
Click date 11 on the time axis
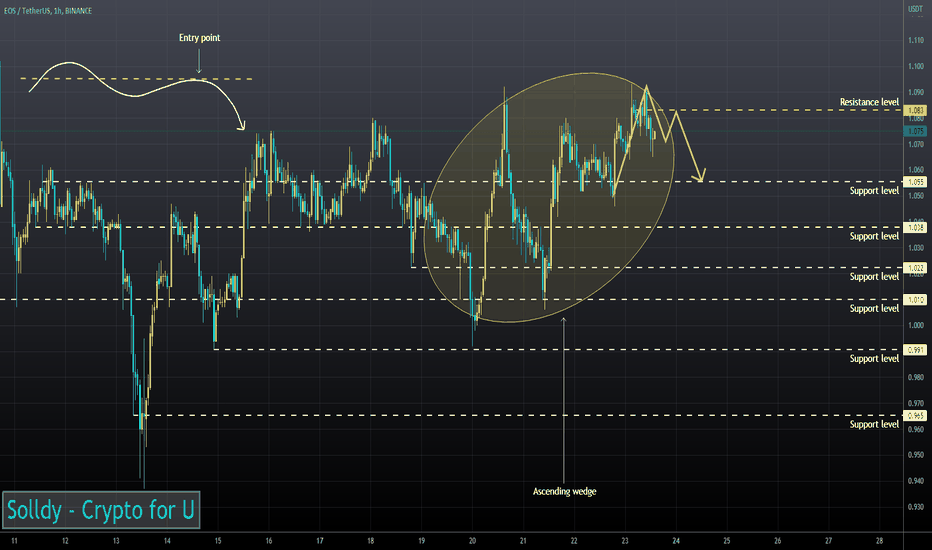pos(14,541)
